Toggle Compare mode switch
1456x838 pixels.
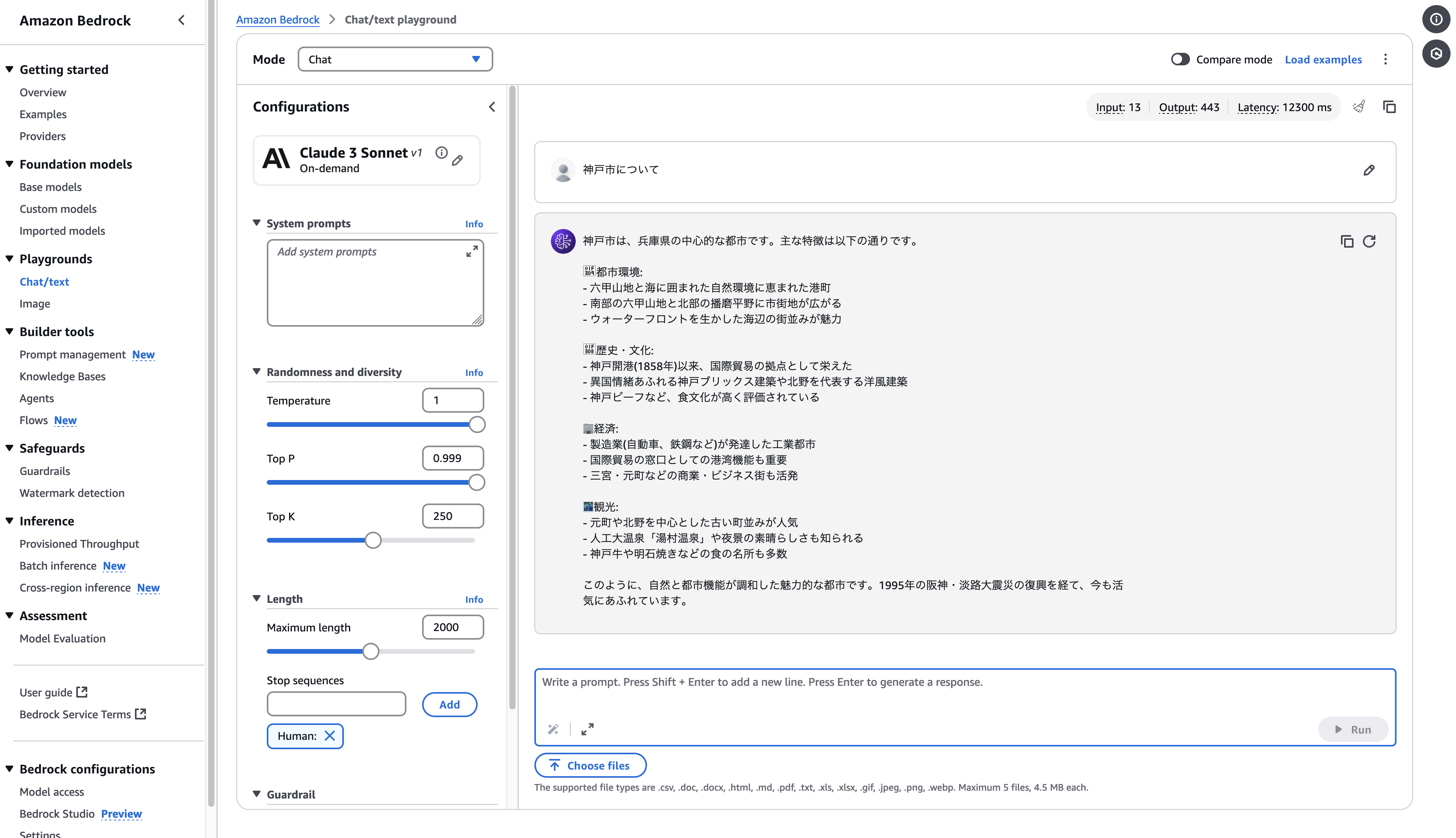click(x=1180, y=59)
